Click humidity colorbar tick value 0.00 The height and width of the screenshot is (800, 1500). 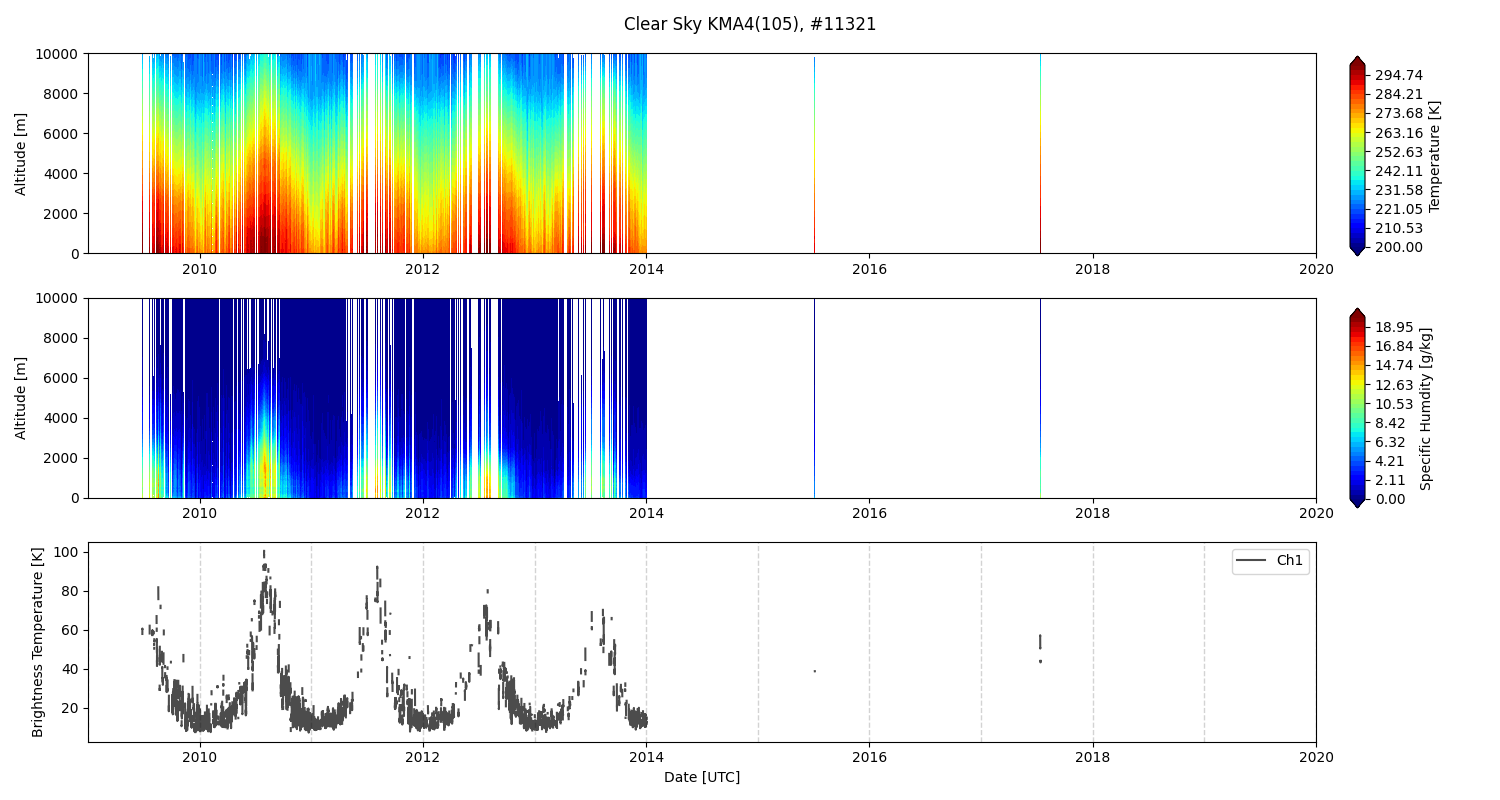[x=1391, y=499]
